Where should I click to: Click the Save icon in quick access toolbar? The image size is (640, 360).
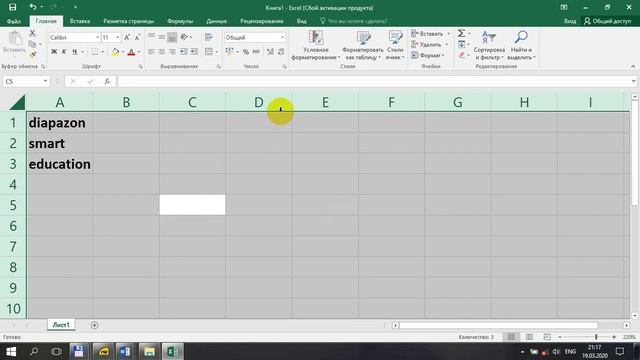point(13,7)
